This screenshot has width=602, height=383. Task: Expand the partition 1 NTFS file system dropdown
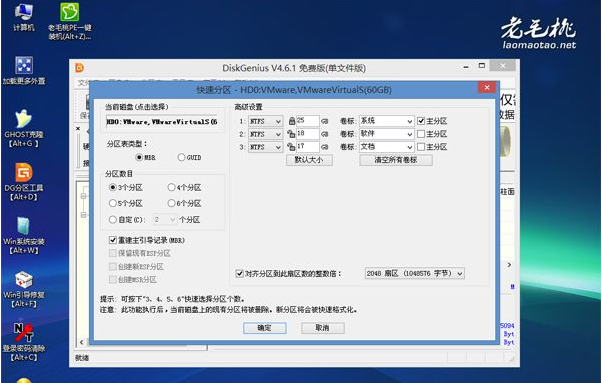(x=266, y=121)
